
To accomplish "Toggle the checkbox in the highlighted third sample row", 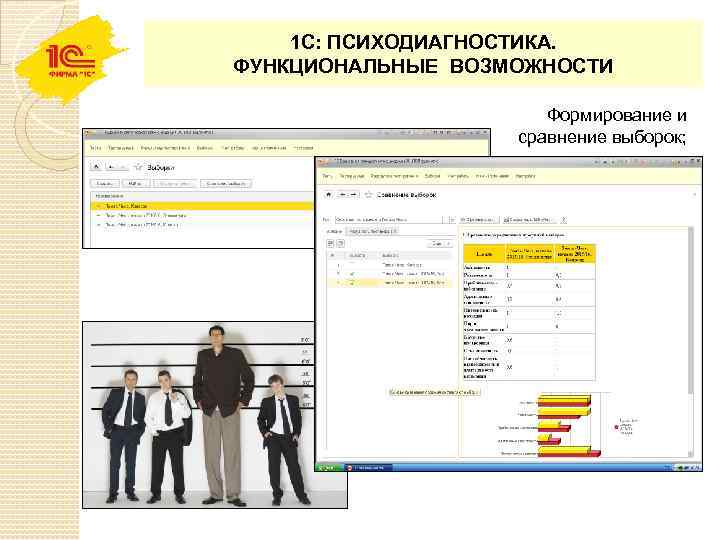I will (x=352, y=283).
